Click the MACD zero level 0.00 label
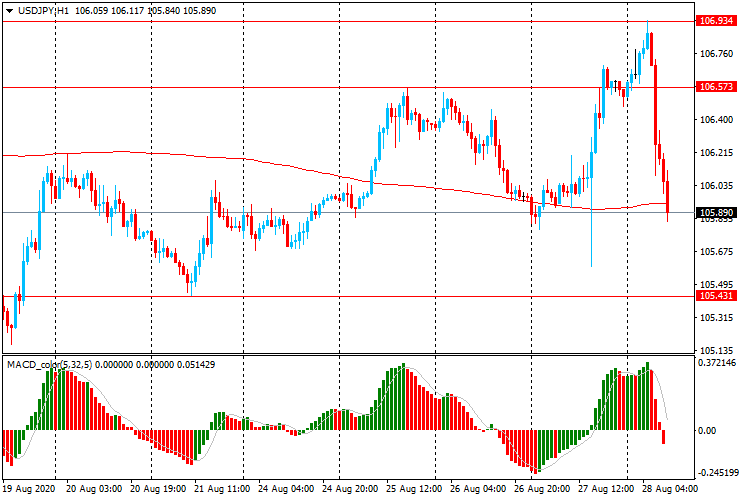Screen dimensions: 740x500 708,430
